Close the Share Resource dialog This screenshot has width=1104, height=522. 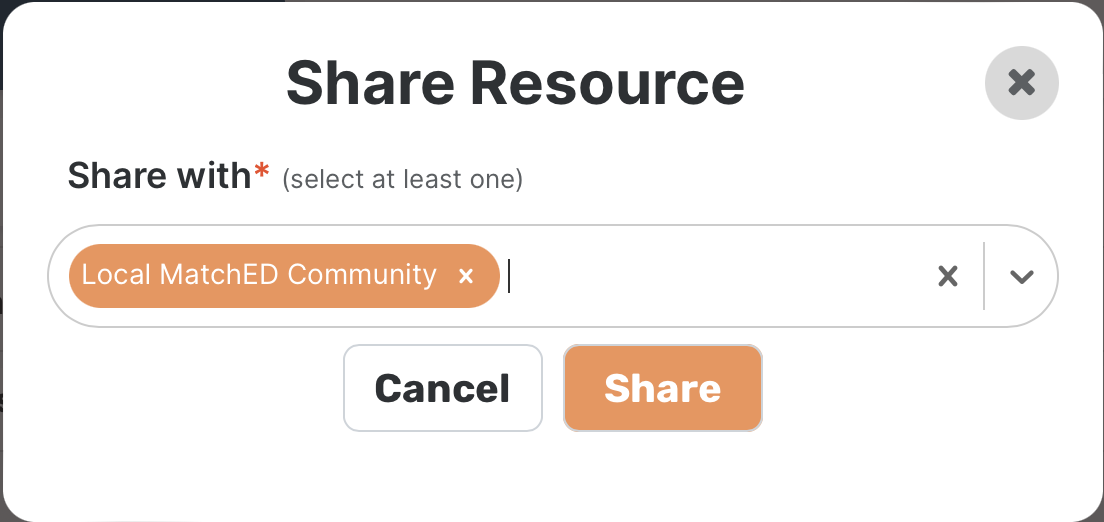tap(1021, 82)
